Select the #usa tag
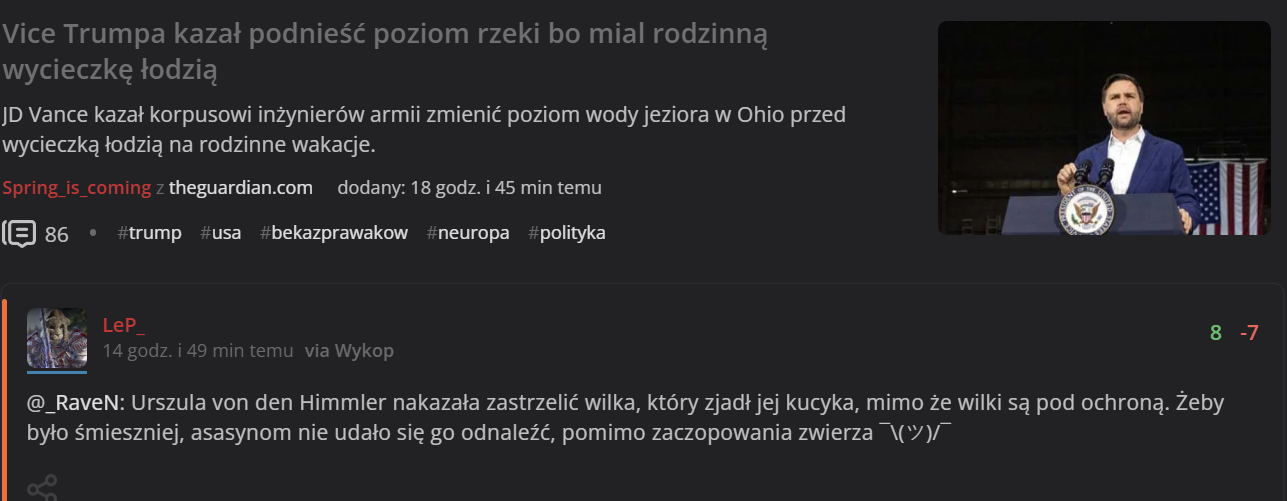 point(220,233)
